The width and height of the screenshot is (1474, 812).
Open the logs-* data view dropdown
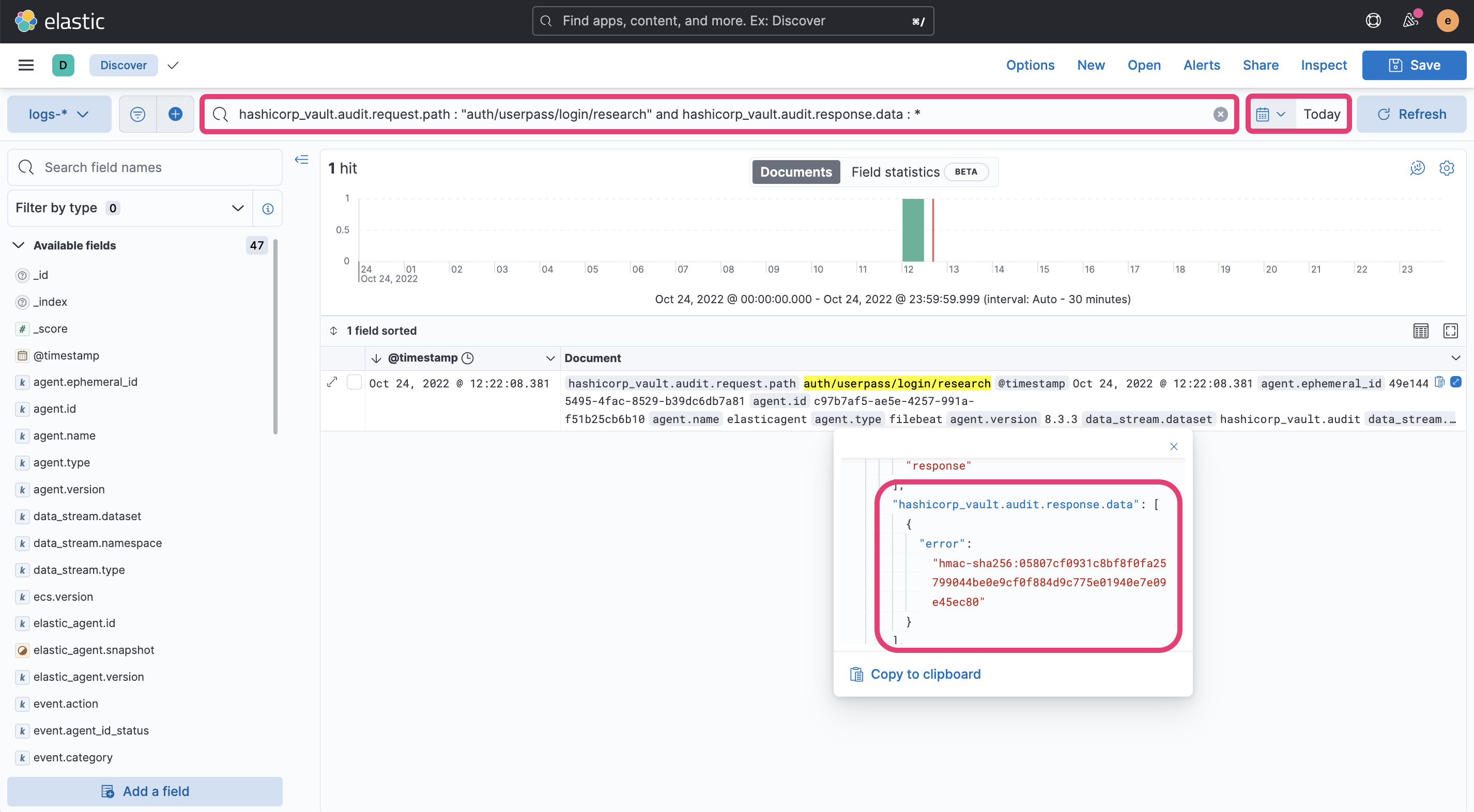coord(59,114)
